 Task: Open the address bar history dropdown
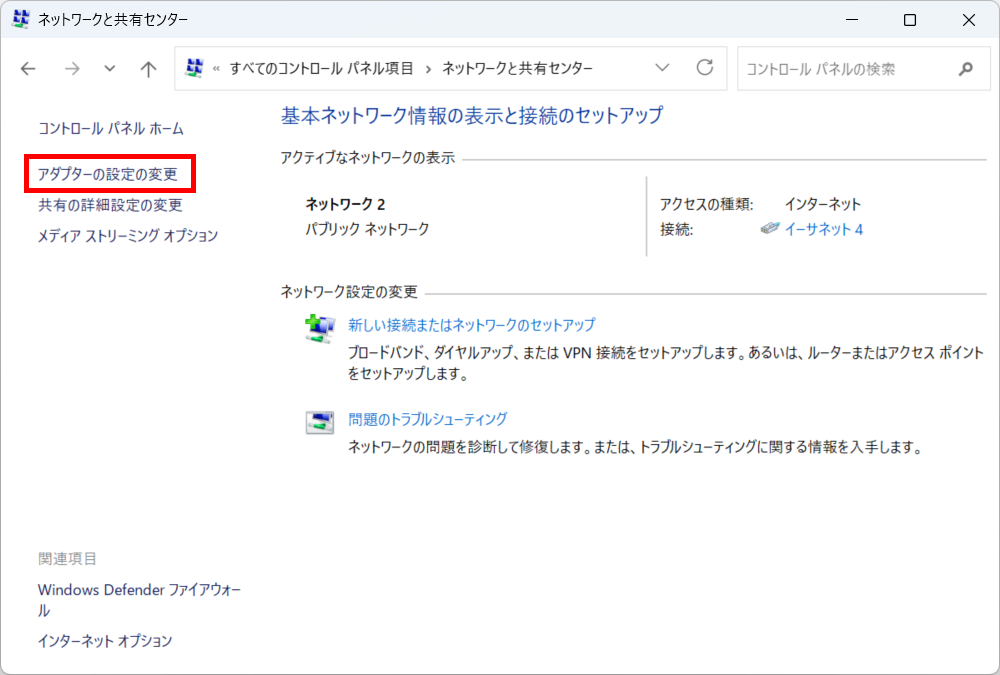[x=662, y=68]
